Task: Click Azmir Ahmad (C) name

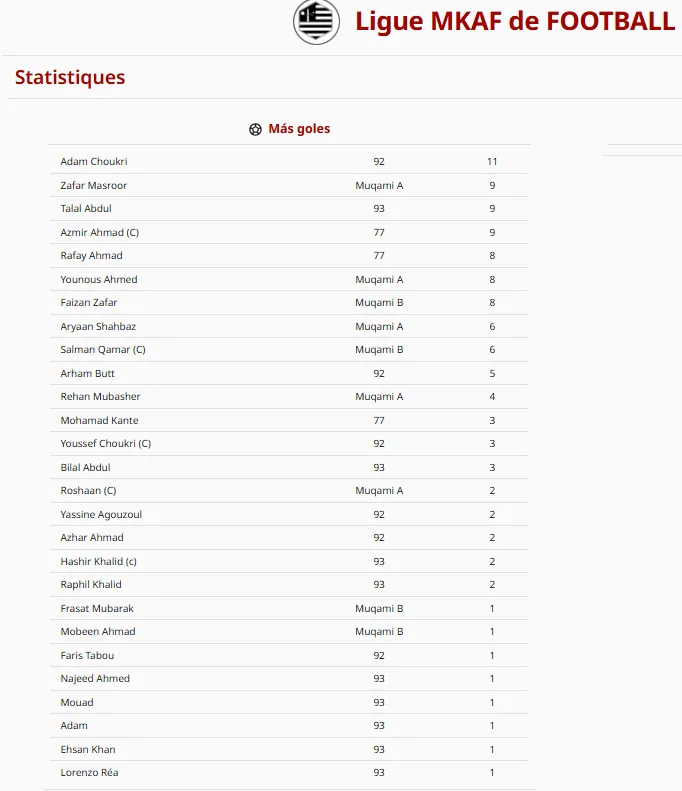Action: tap(99, 232)
